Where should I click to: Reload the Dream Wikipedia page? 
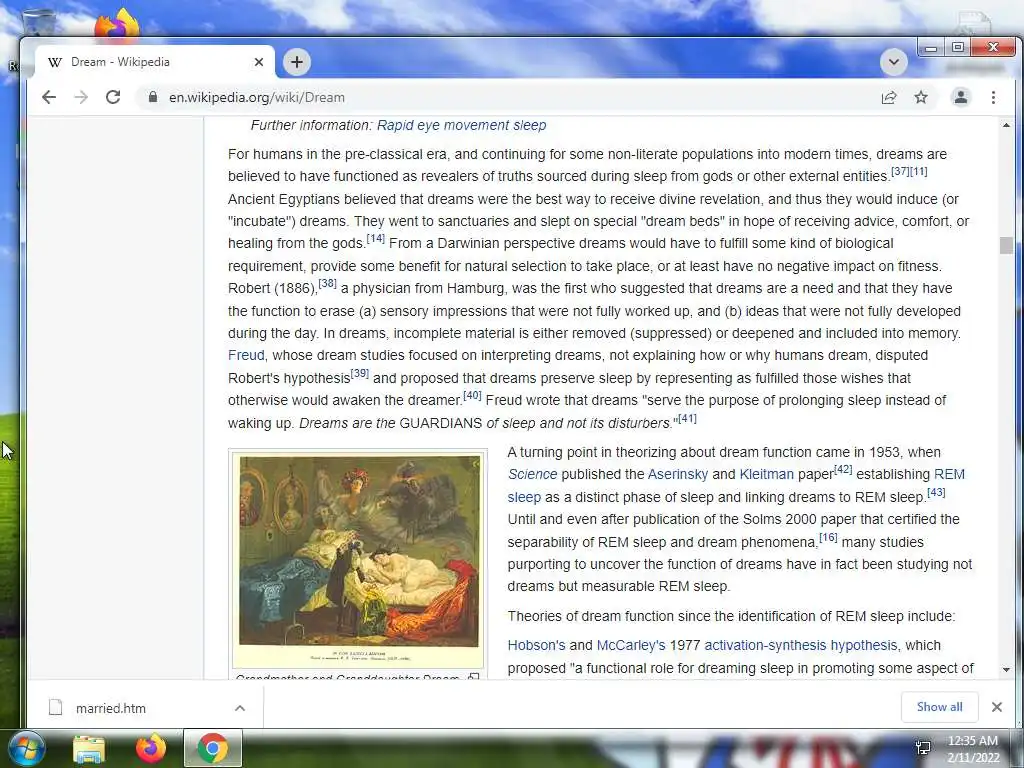pyautogui.click(x=113, y=97)
